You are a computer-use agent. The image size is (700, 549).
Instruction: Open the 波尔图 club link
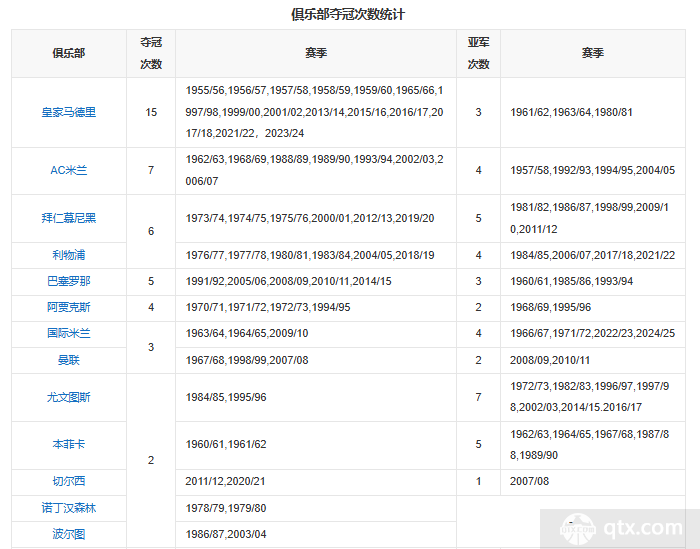(x=69, y=534)
